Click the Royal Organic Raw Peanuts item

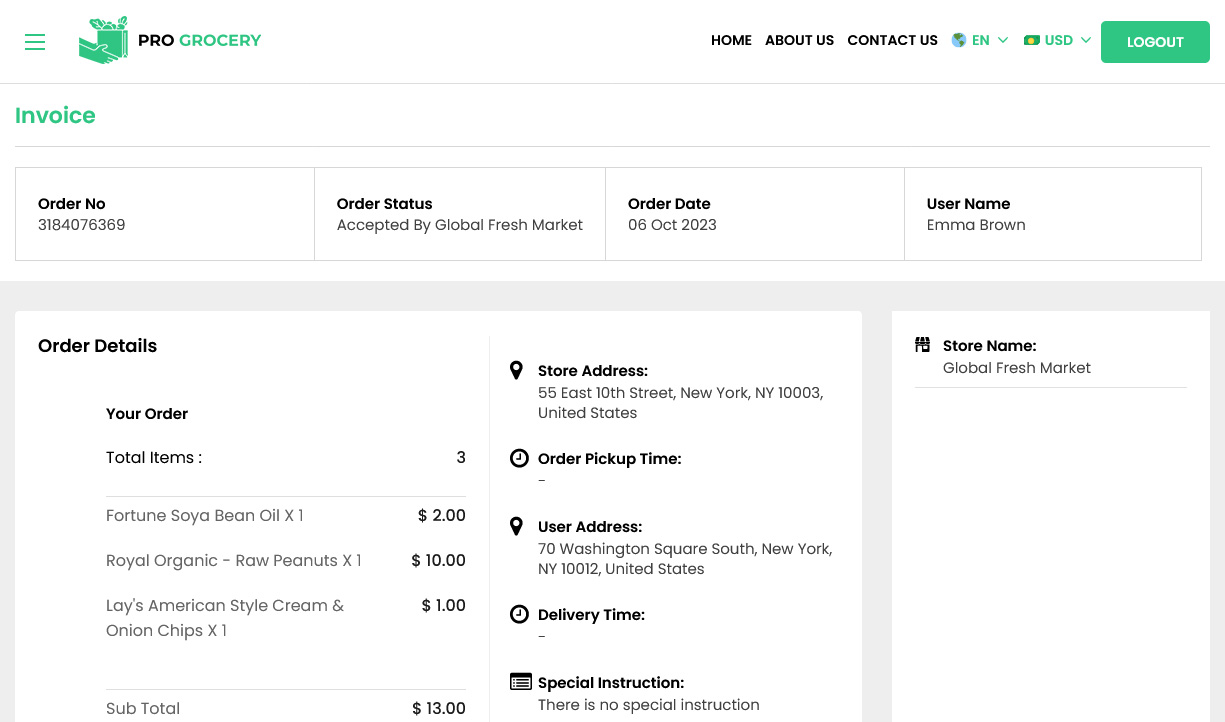(234, 561)
